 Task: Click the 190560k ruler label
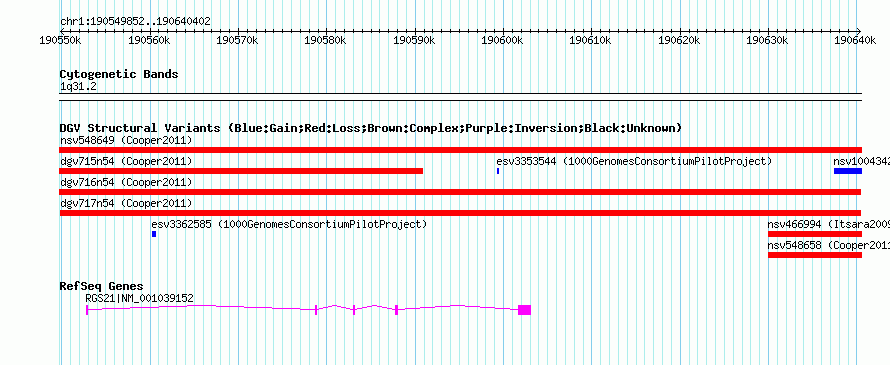(150, 40)
